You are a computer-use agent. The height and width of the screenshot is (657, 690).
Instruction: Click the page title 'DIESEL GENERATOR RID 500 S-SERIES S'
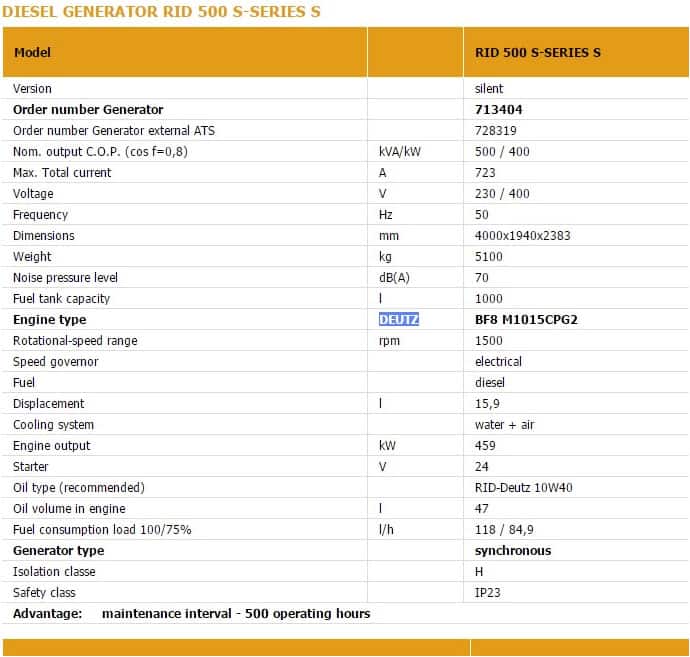coord(161,11)
